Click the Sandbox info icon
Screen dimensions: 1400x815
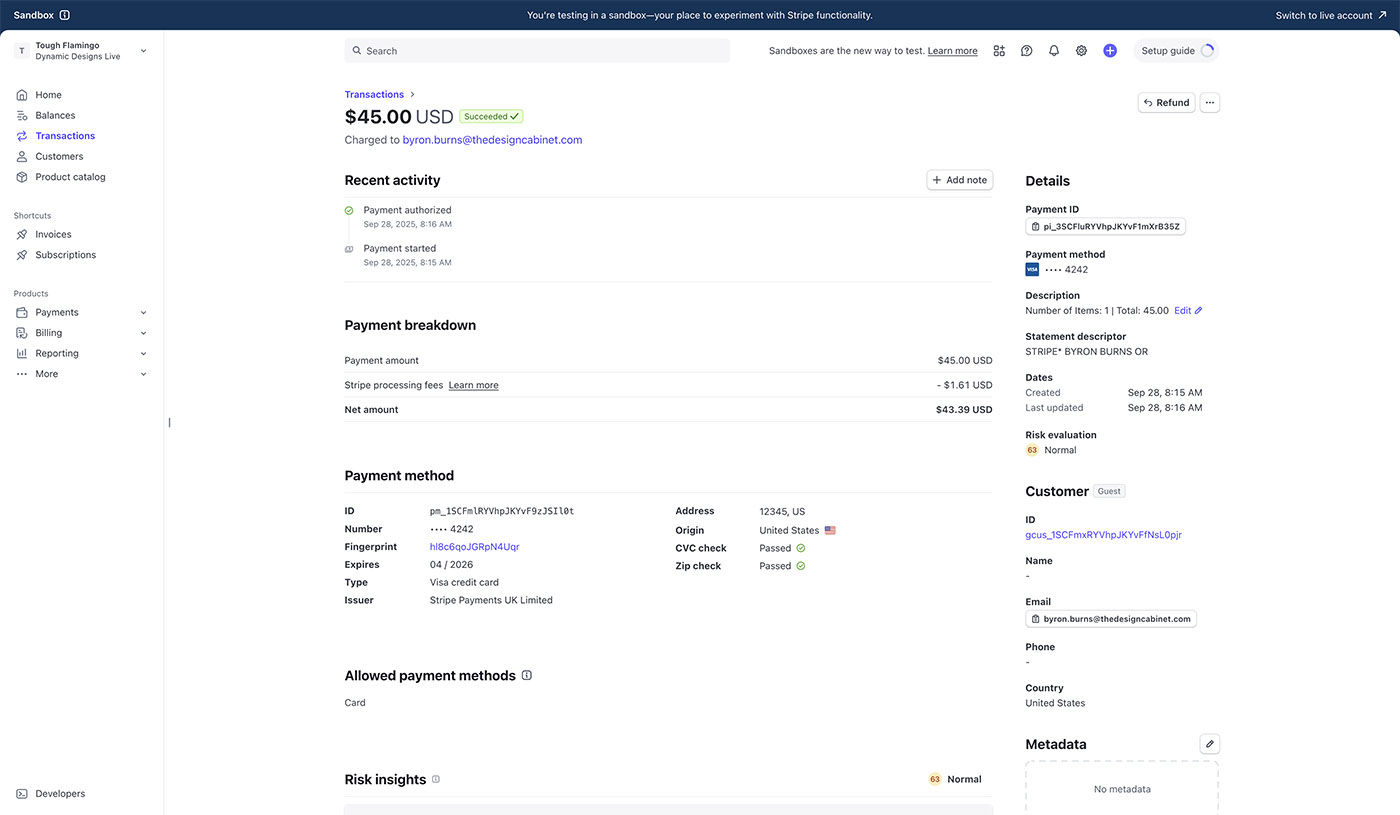tap(65, 15)
